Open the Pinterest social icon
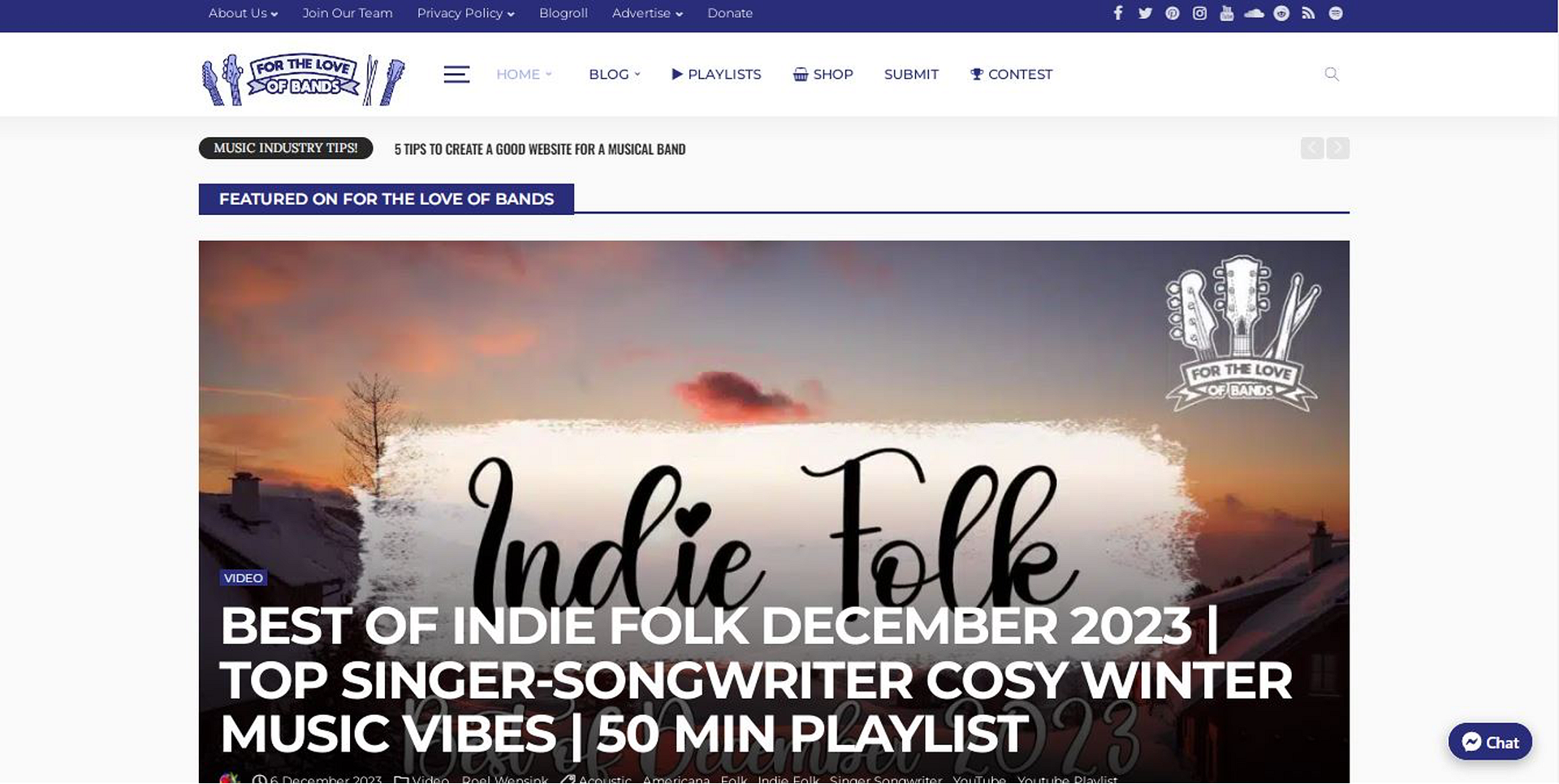This screenshot has width=1559, height=784. tap(1172, 13)
